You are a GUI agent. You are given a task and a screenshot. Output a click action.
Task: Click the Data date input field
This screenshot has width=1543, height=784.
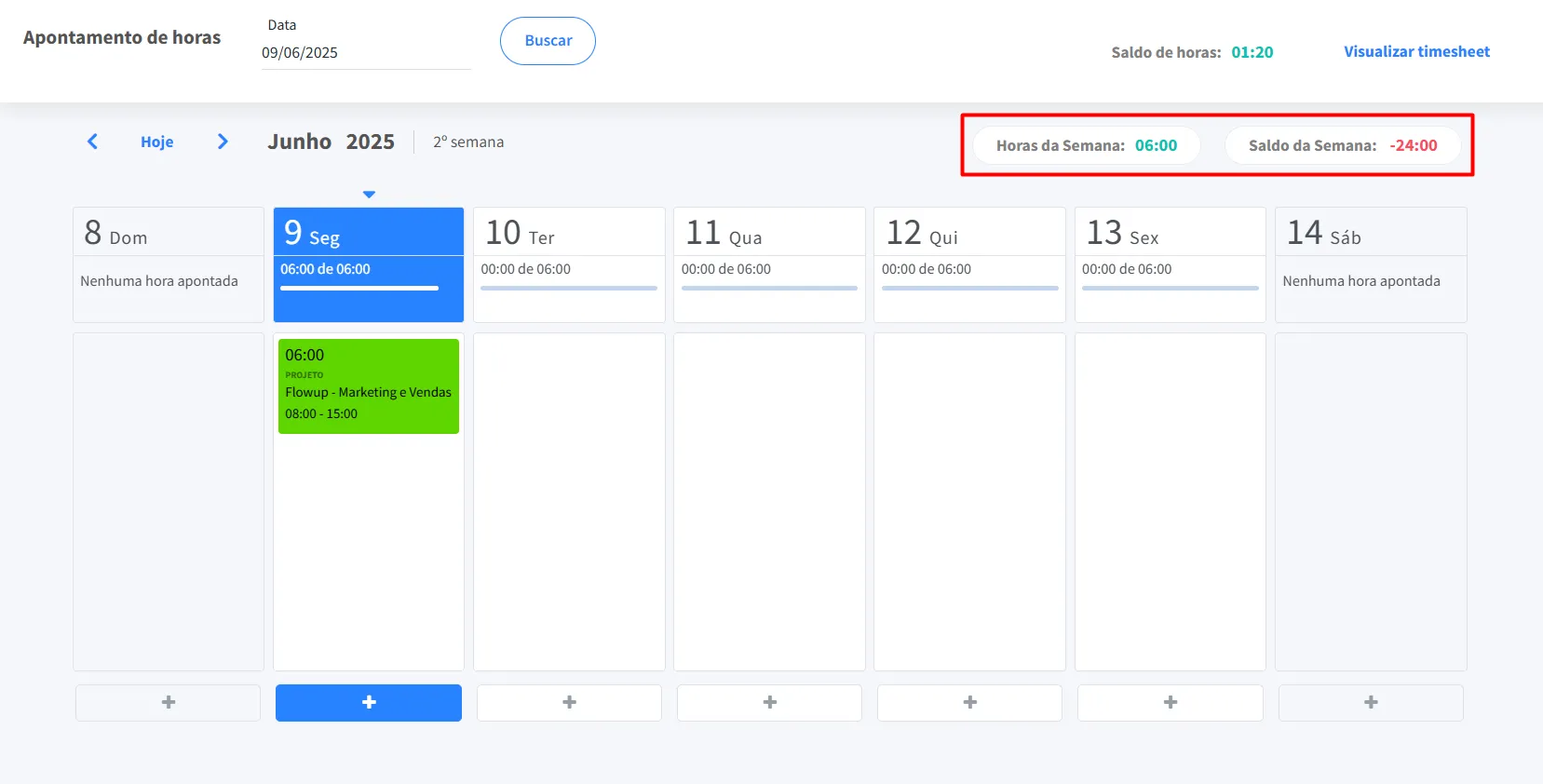[365, 53]
